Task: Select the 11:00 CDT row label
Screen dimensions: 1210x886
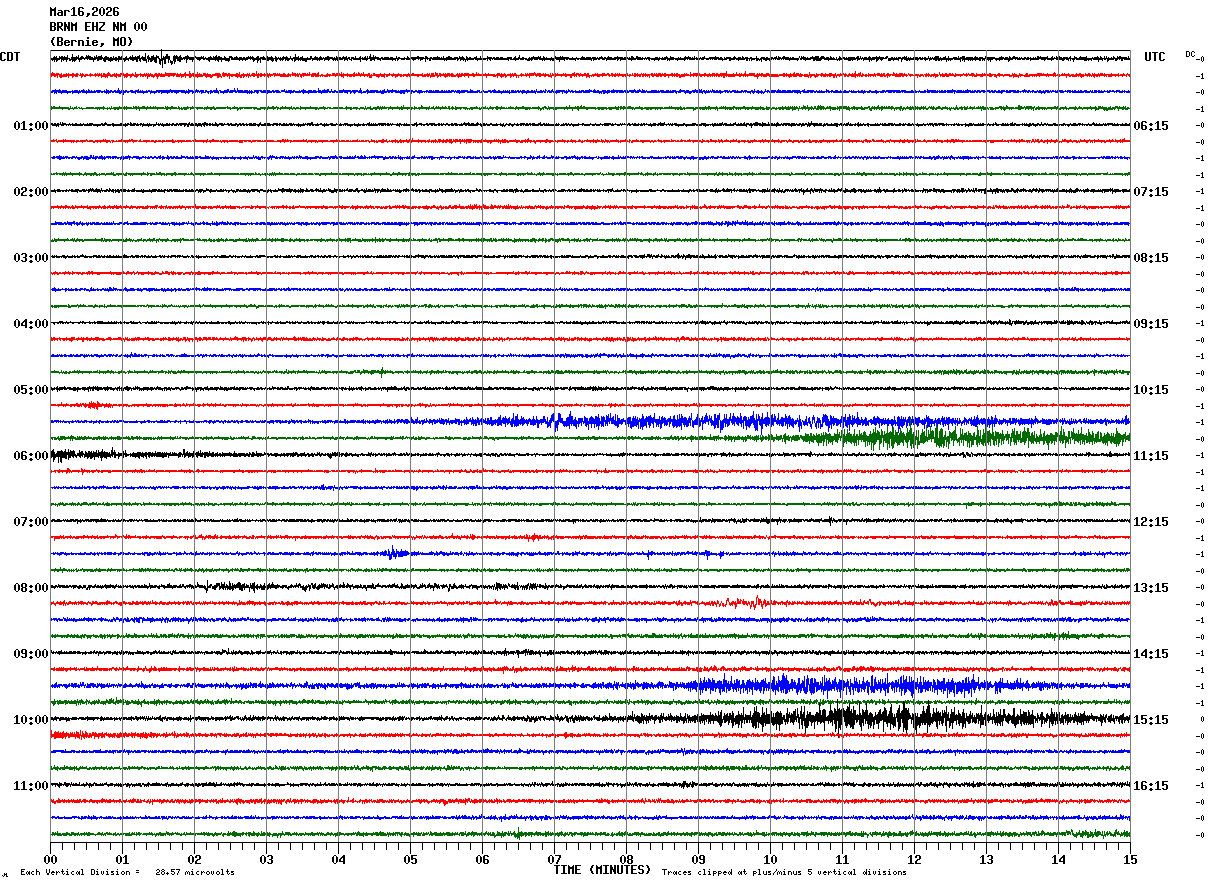Action: click(31, 786)
